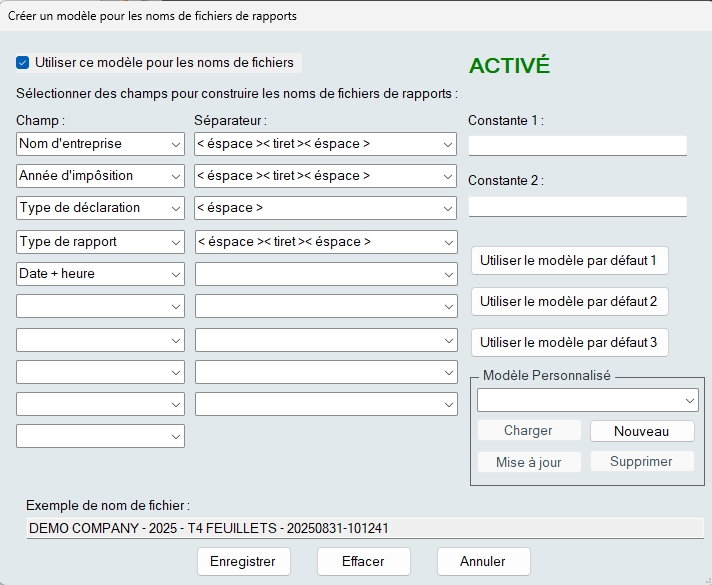Viewport: 712px width, 585px height.
Task: Click the Effacer button
Action: (363, 561)
